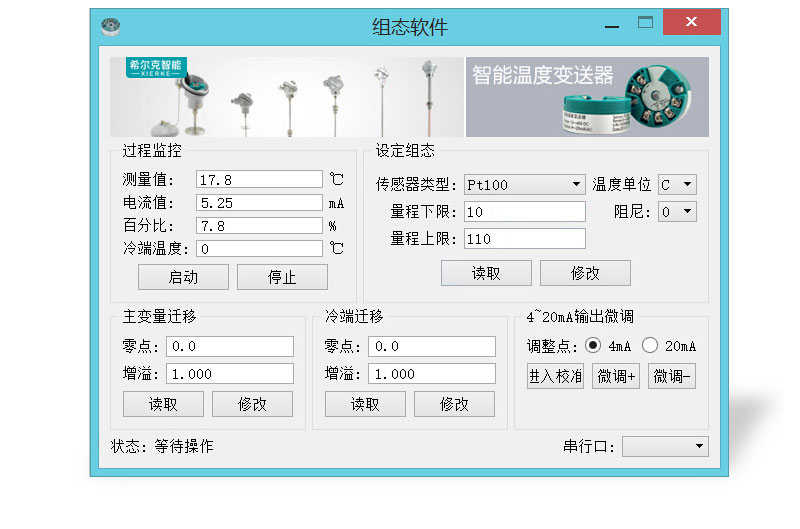Select the 4mA adjustment point radio

(592, 345)
